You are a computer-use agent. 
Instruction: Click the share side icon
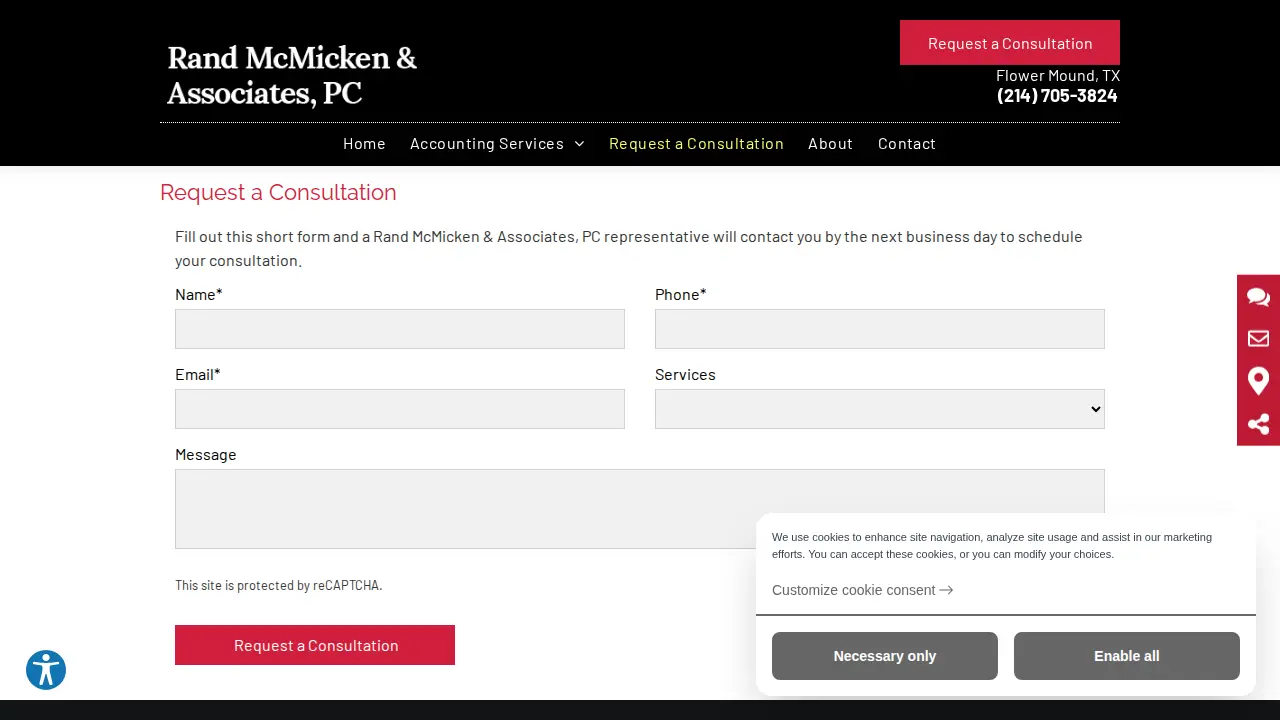(x=1258, y=424)
